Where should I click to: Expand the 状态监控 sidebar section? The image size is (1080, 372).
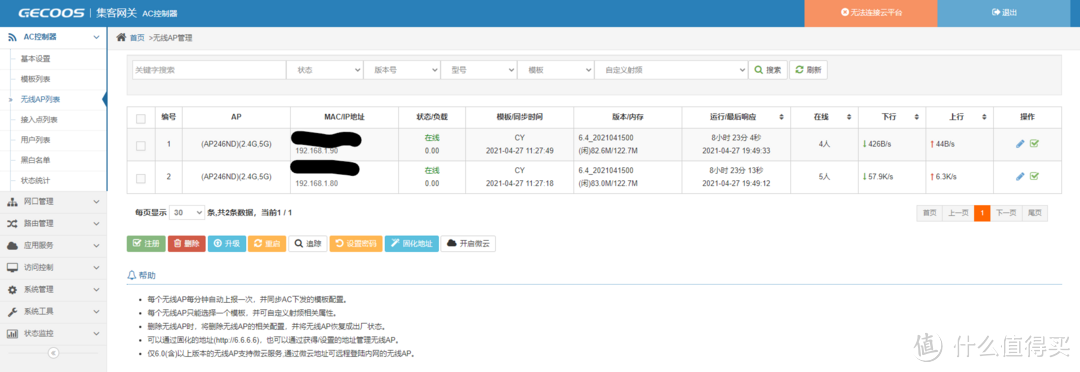click(x=96, y=333)
